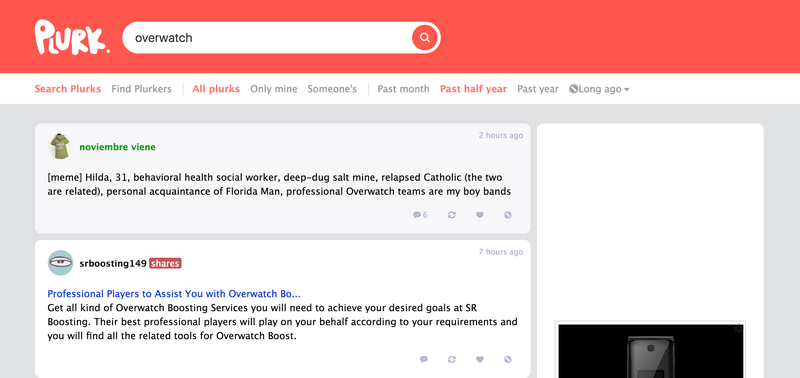Open comments on noviembre viene's plurk
The image size is (800, 378).
[x=420, y=215]
